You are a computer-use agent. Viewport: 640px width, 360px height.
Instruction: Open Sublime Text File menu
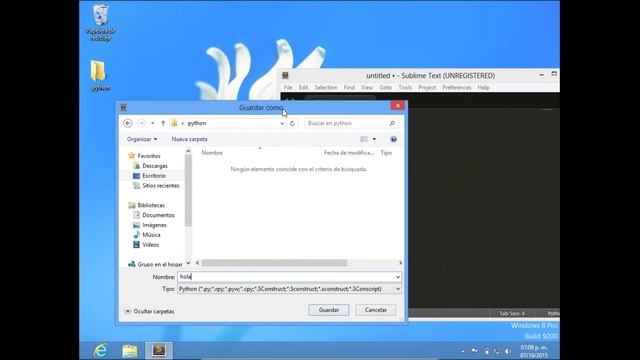[x=288, y=87]
